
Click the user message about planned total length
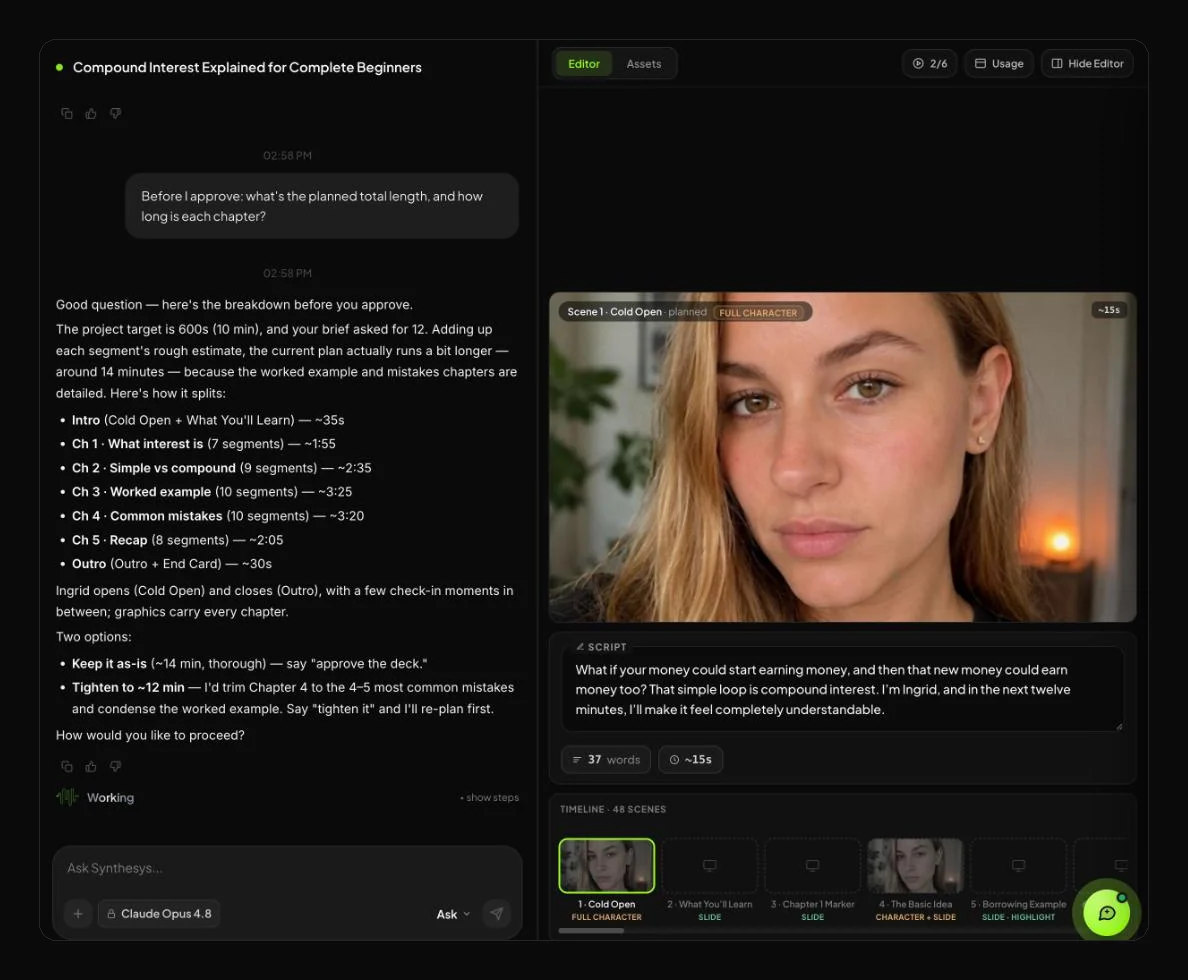pyautogui.click(x=321, y=206)
